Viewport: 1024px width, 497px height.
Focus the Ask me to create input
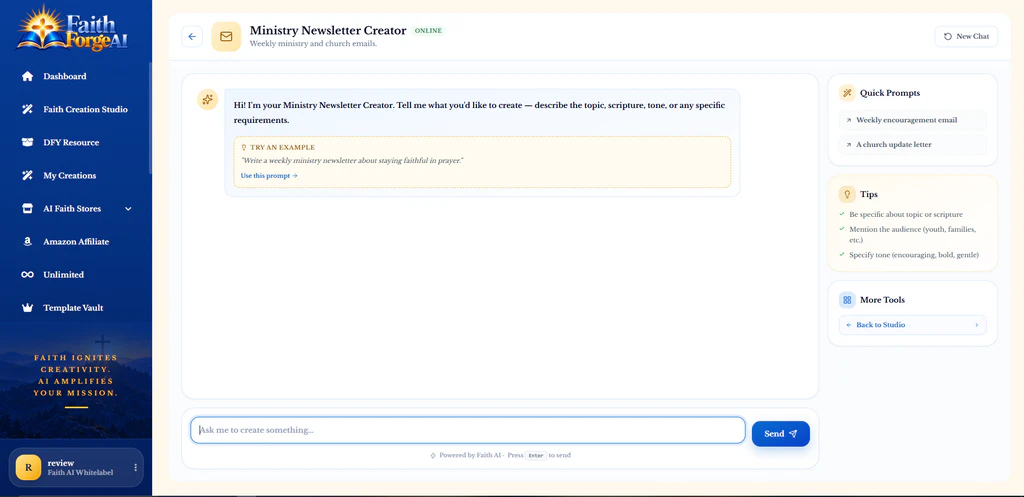pyautogui.click(x=468, y=430)
